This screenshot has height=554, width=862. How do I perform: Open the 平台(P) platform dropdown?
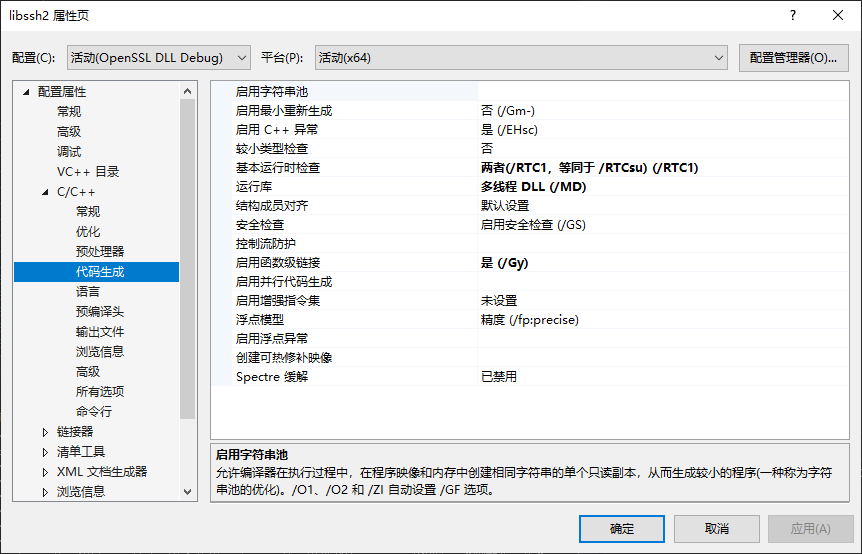(521, 58)
